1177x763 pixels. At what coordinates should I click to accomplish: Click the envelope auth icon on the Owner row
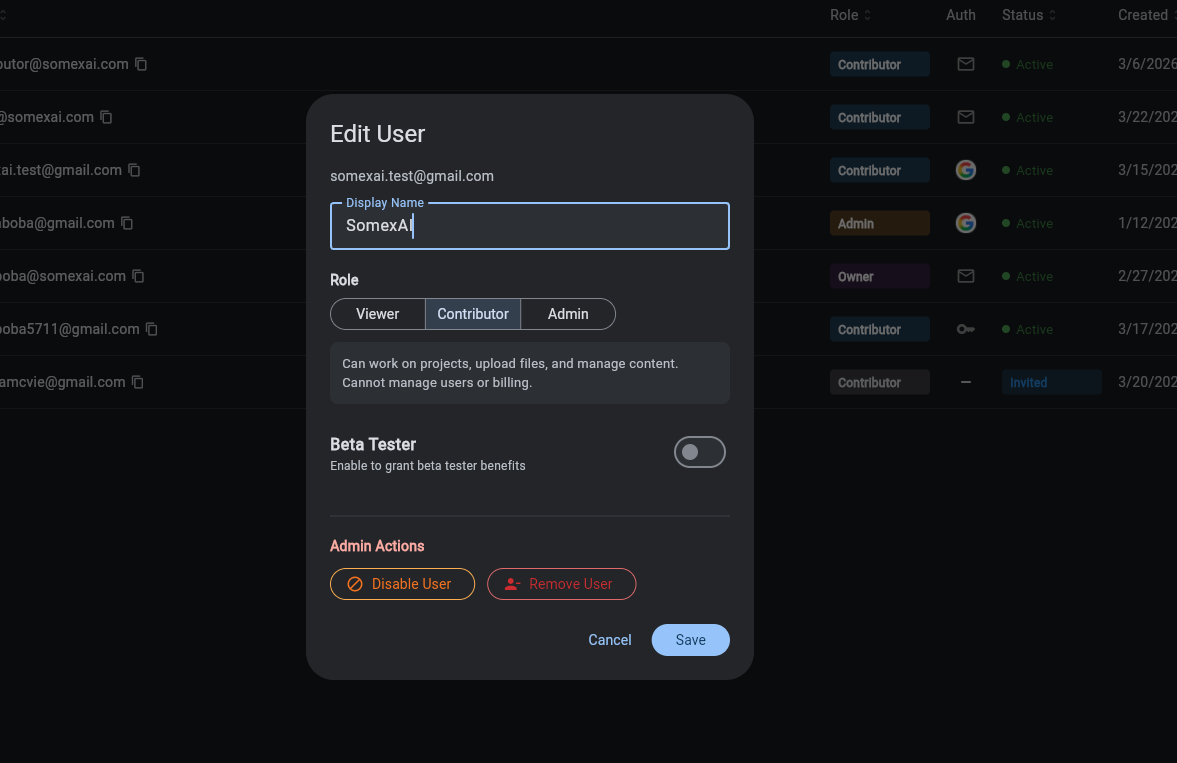pos(965,276)
